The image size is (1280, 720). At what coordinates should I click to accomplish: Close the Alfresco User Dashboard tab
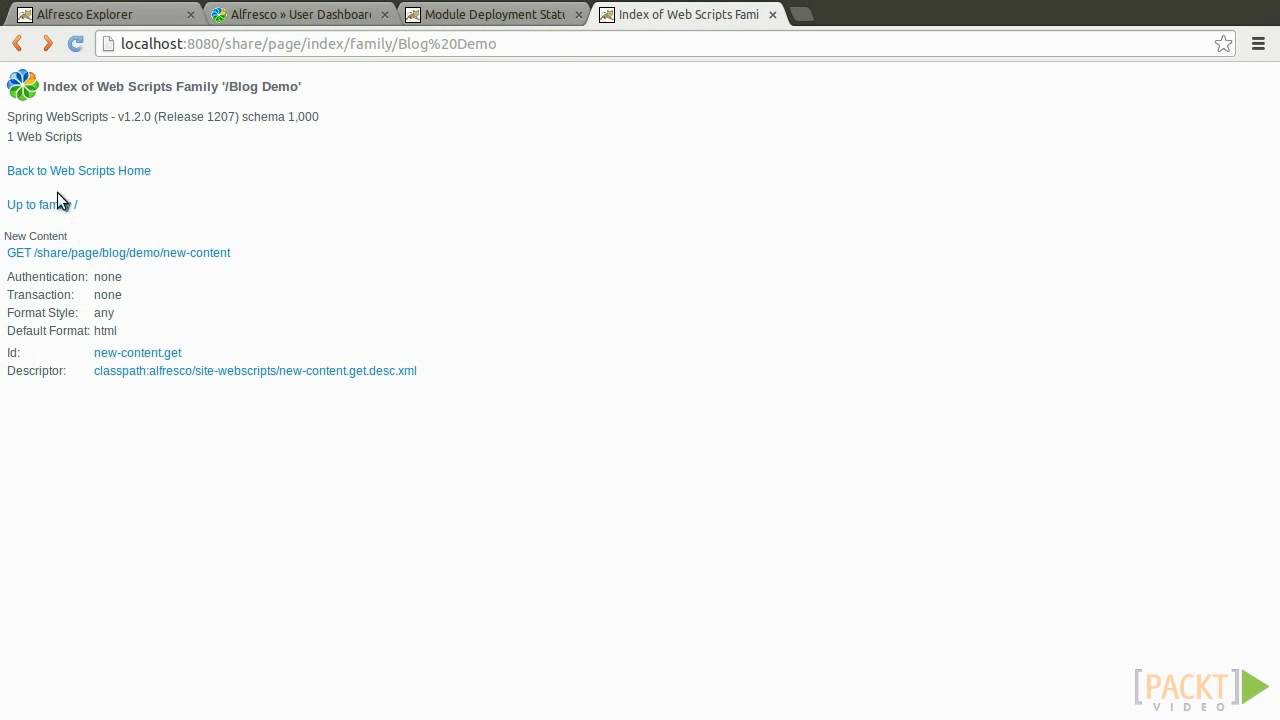tap(384, 15)
